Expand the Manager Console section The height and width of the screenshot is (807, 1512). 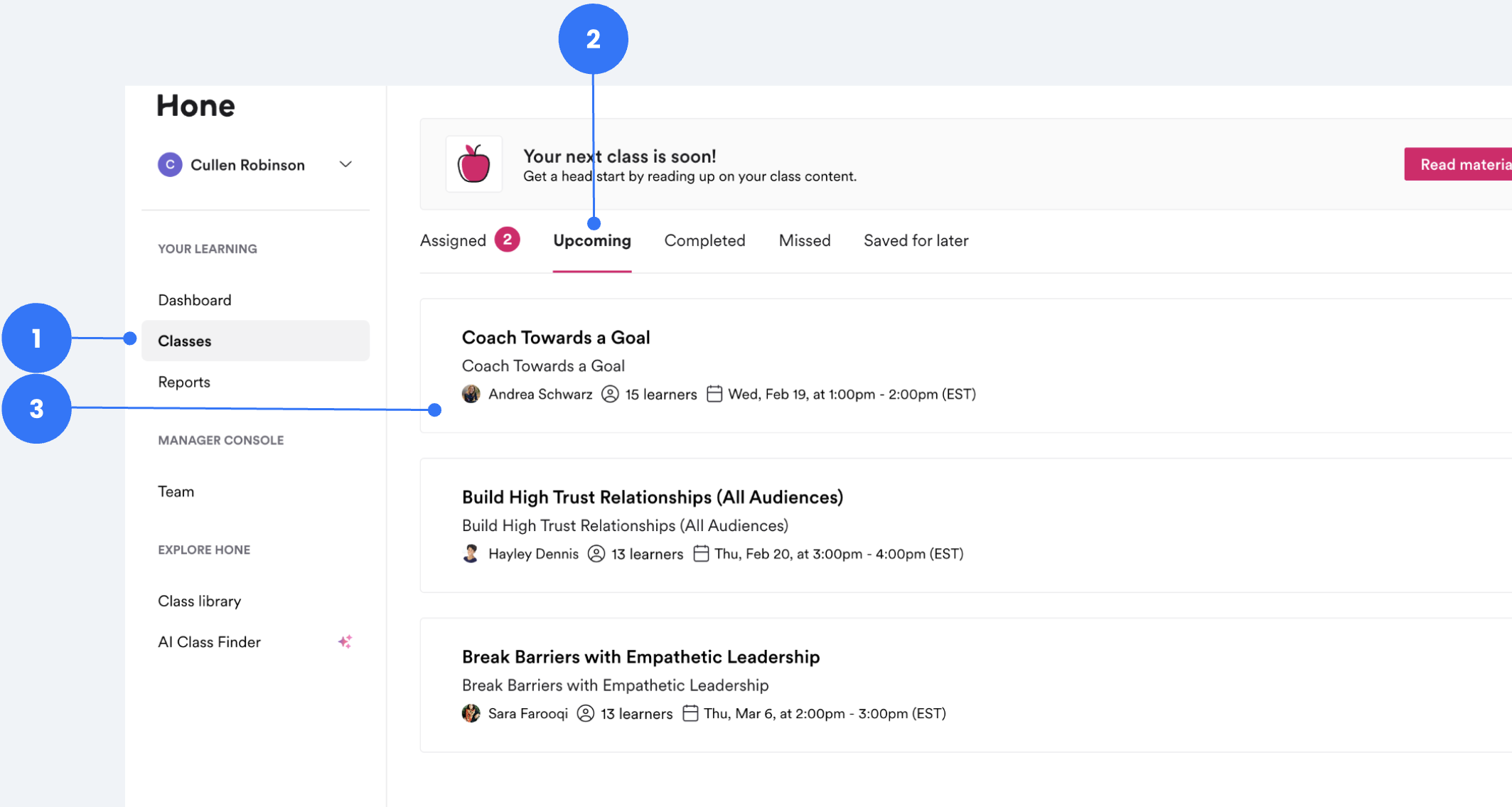pos(221,439)
